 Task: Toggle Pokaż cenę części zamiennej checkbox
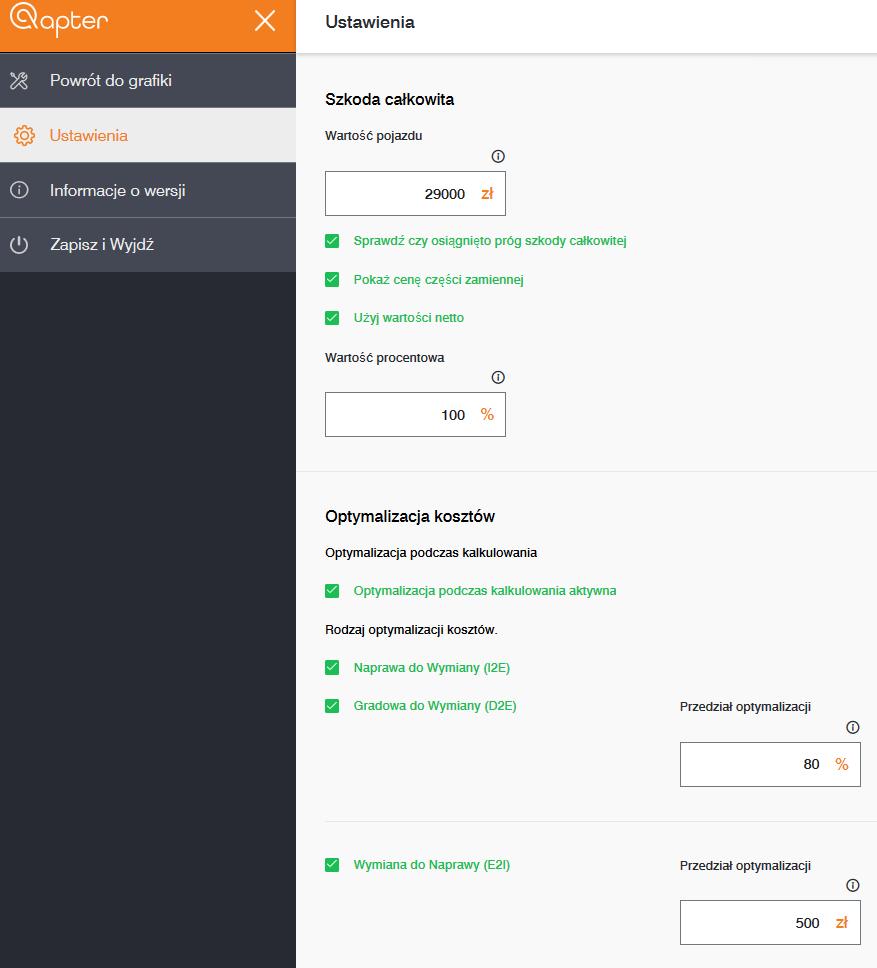coord(332,280)
